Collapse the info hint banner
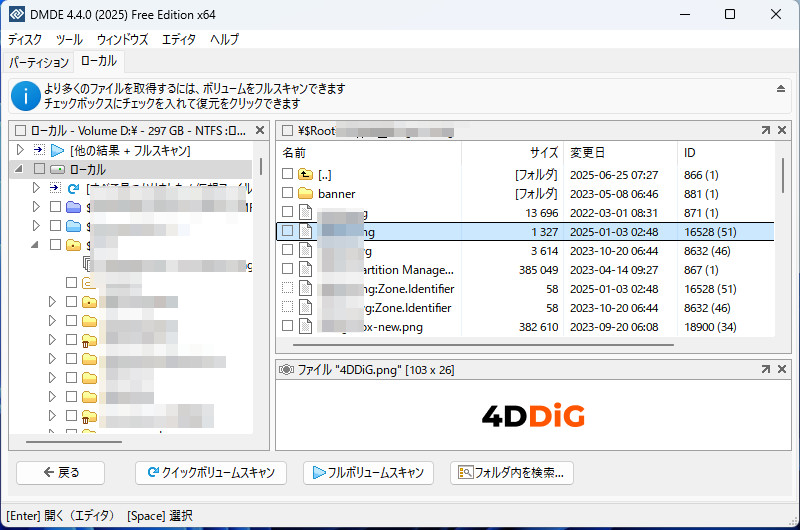The width and height of the screenshot is (800, 530). pos(781,89)
